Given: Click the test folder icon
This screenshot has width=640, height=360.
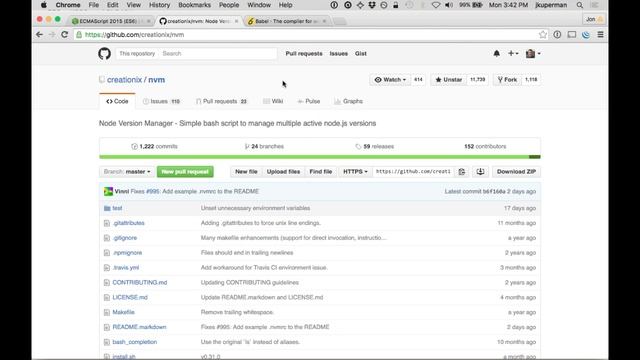Looking at the screenshot, I should point(107,208).
